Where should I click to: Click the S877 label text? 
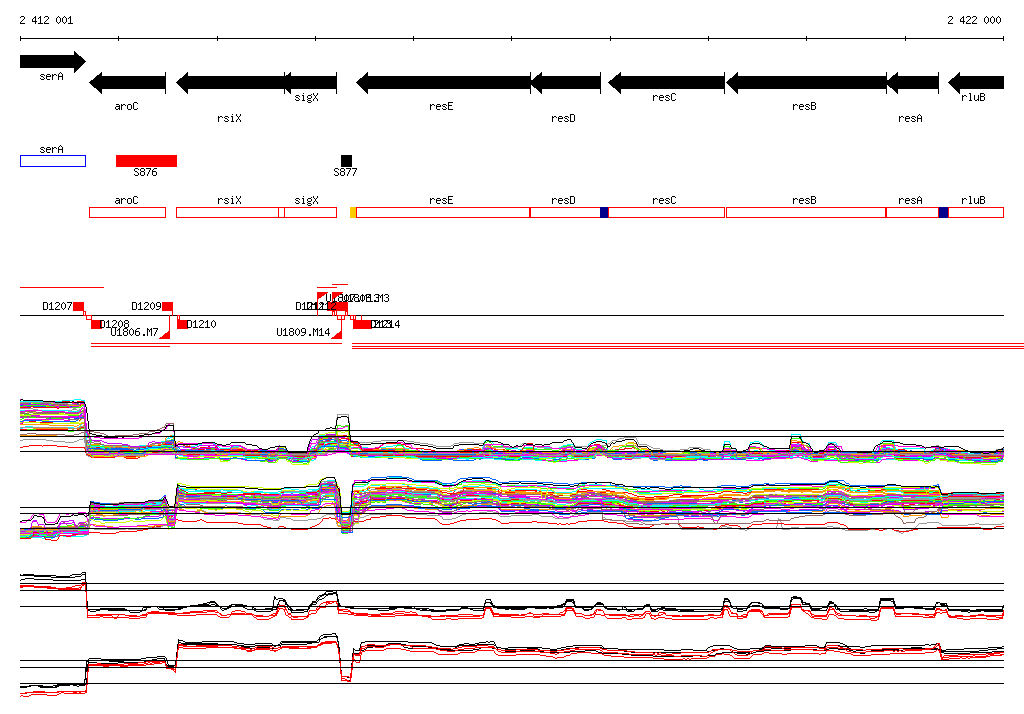(x=345, y=172)
